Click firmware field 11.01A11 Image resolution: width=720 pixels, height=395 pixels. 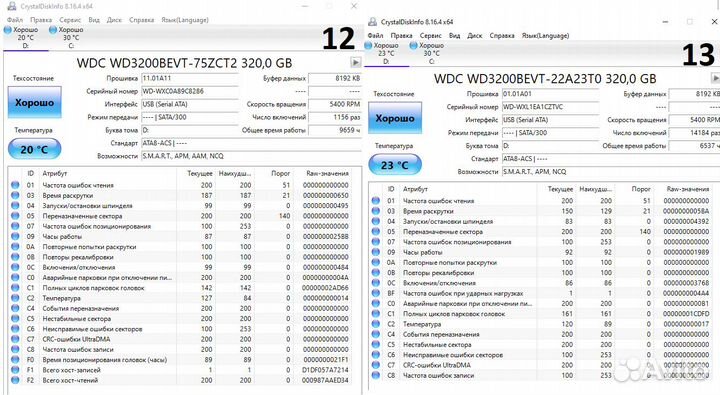pos(190,79)
